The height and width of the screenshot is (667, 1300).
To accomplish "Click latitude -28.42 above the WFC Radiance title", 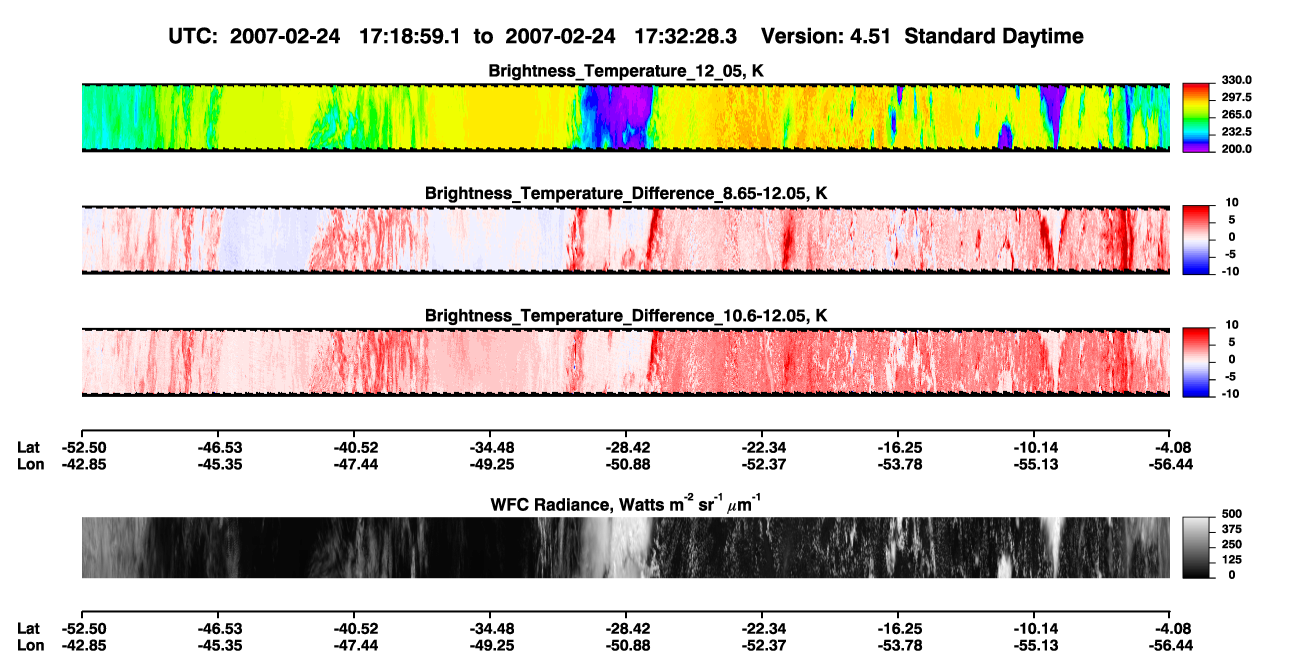I will 626,448.
